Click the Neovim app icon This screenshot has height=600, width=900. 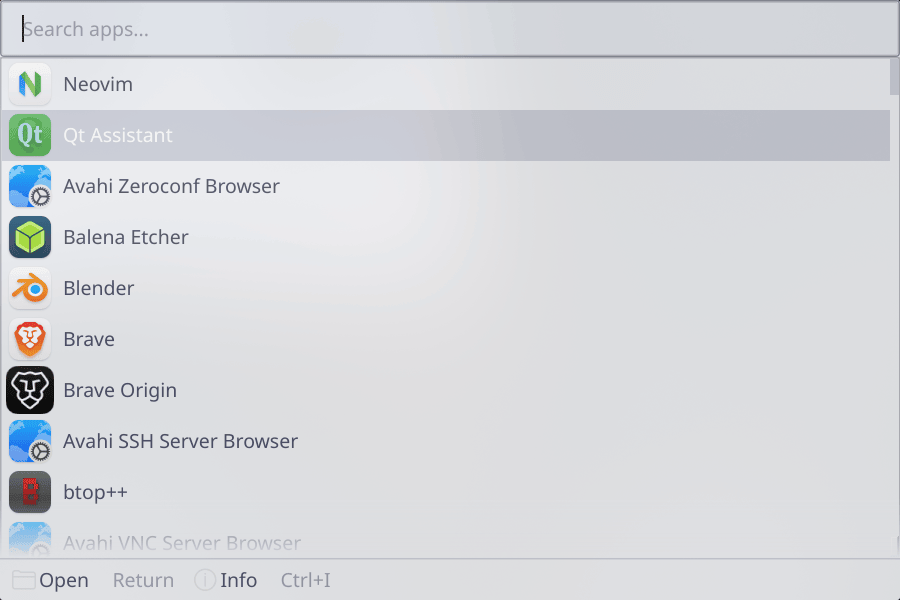pos(30,84)
